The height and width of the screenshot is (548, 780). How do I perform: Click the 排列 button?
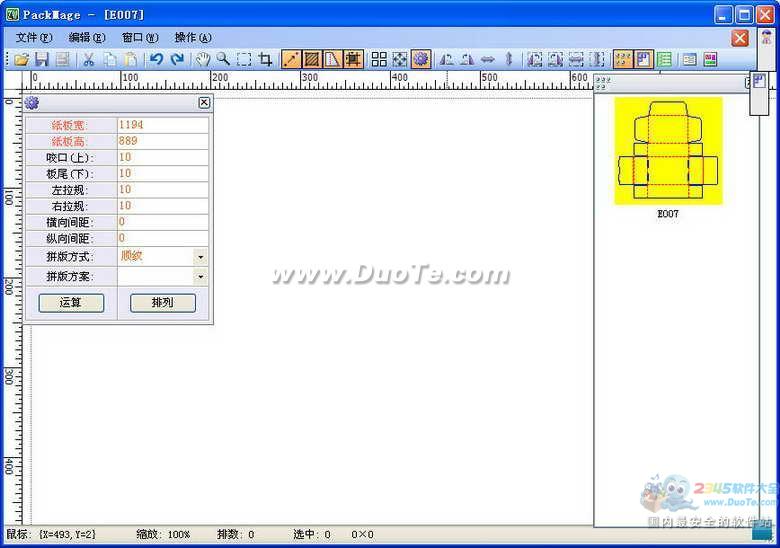(163, 303)
